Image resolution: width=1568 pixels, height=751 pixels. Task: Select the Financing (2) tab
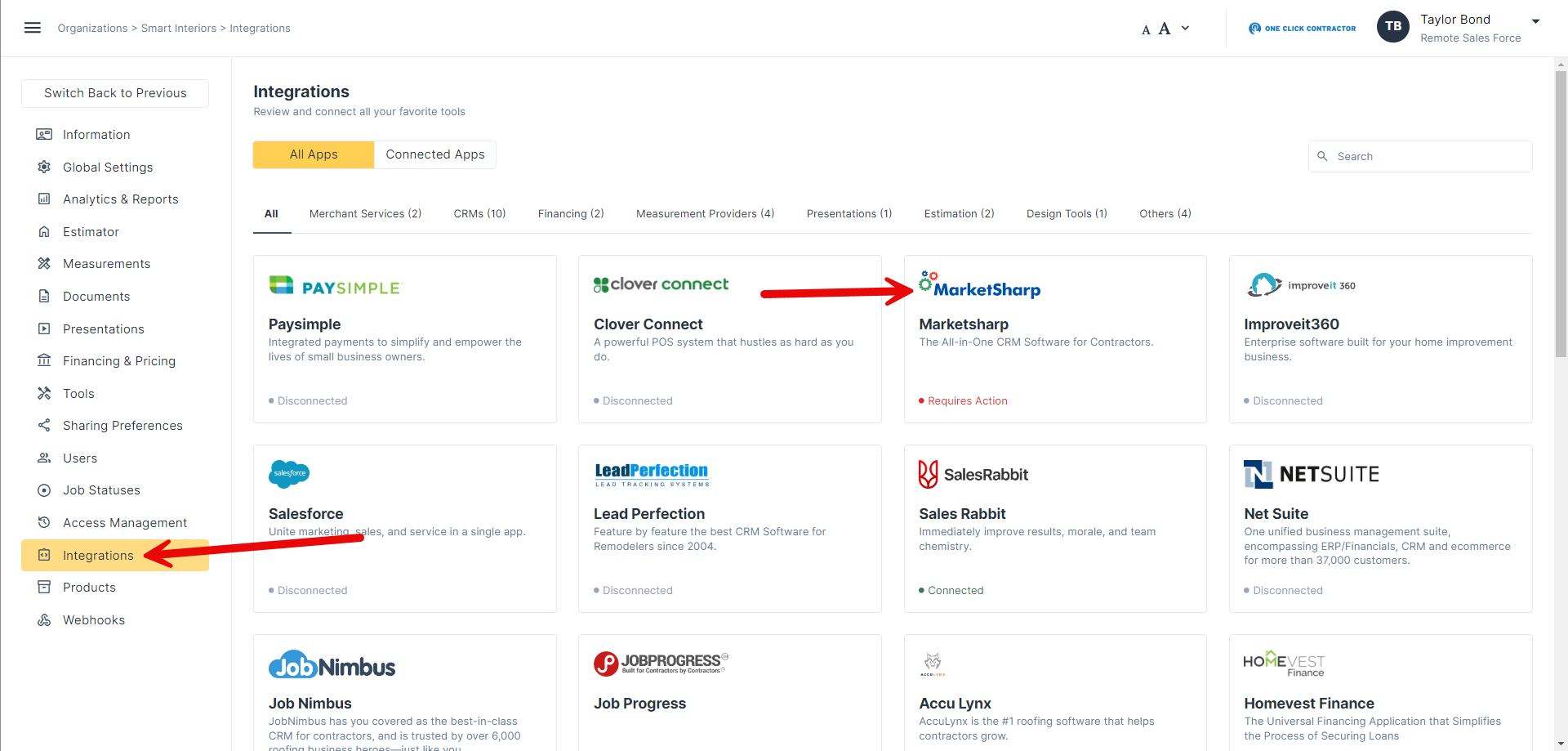pos(571,213)
